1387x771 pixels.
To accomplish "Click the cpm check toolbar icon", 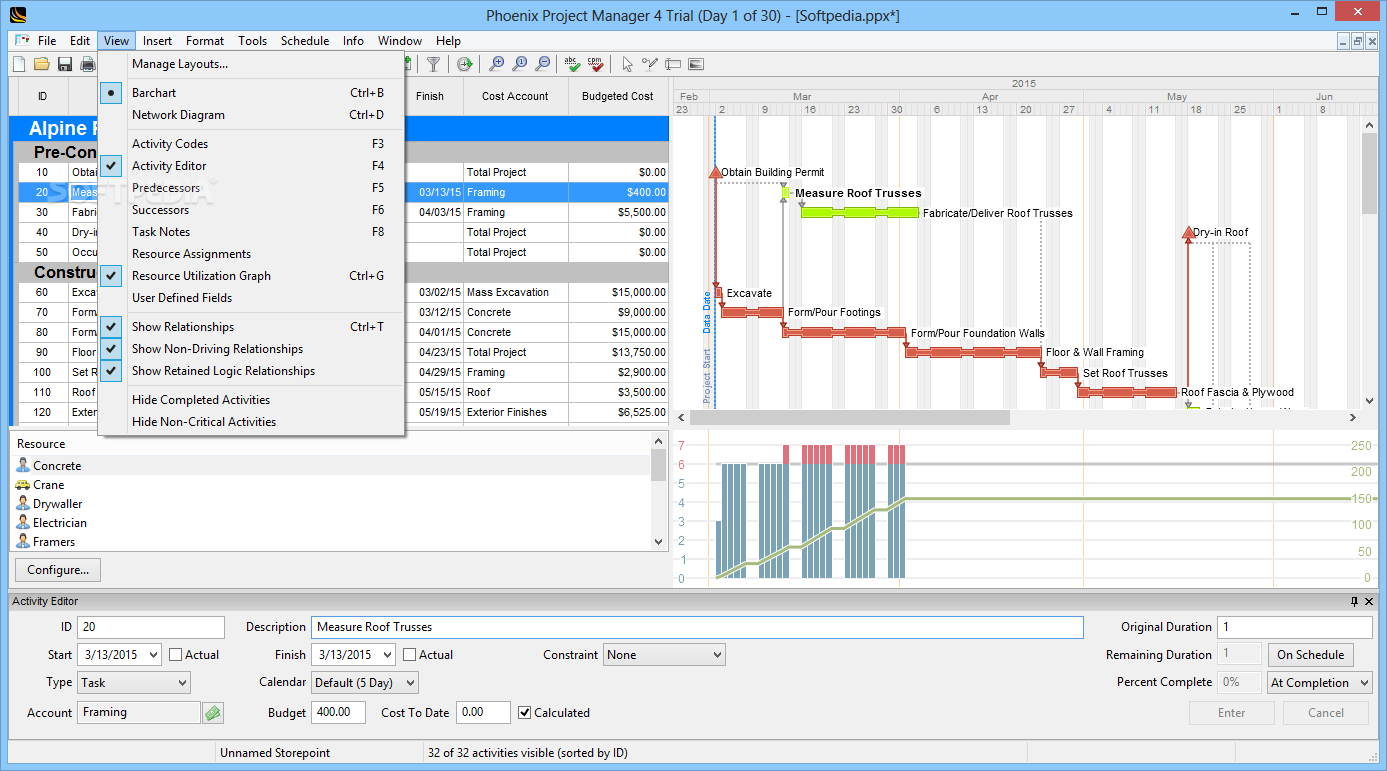I will pos(596,64).
